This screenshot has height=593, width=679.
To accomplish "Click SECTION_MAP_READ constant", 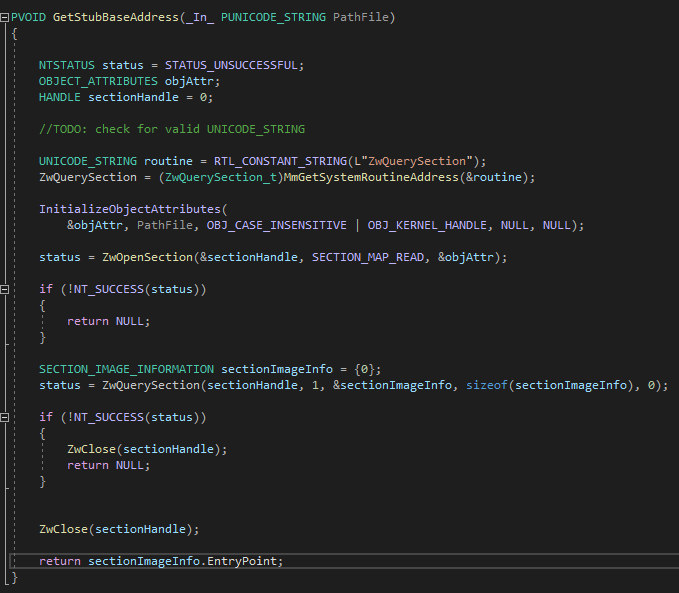I will (x=368, y=258).
